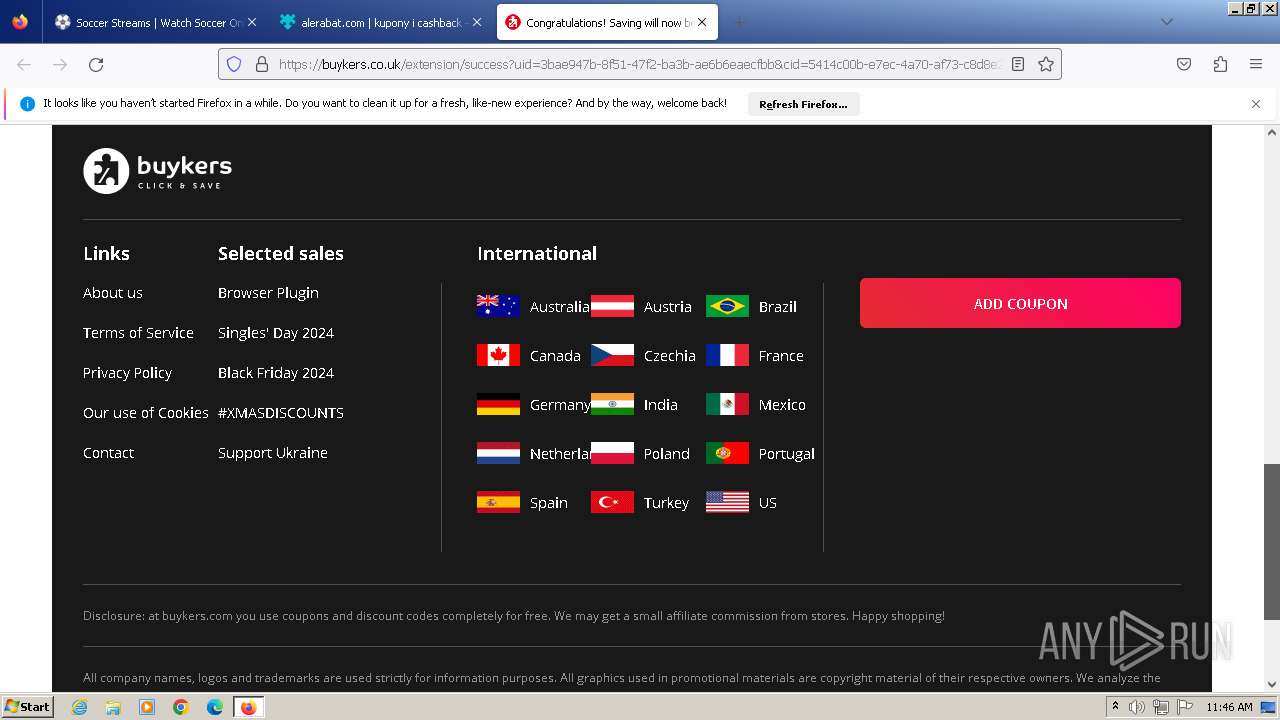The image size is (1280, 720).
Task: Launch Chrome from the taskbar
Action: point(181,707)
